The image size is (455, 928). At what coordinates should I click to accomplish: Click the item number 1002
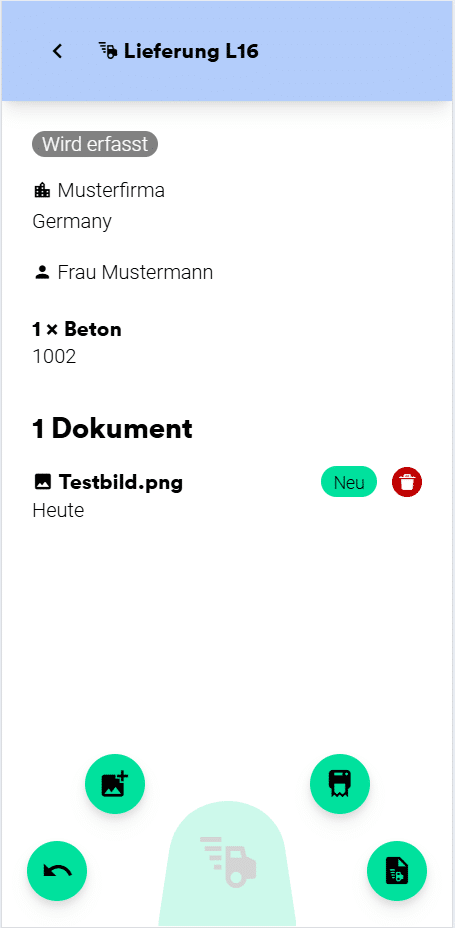click(54, 356)
